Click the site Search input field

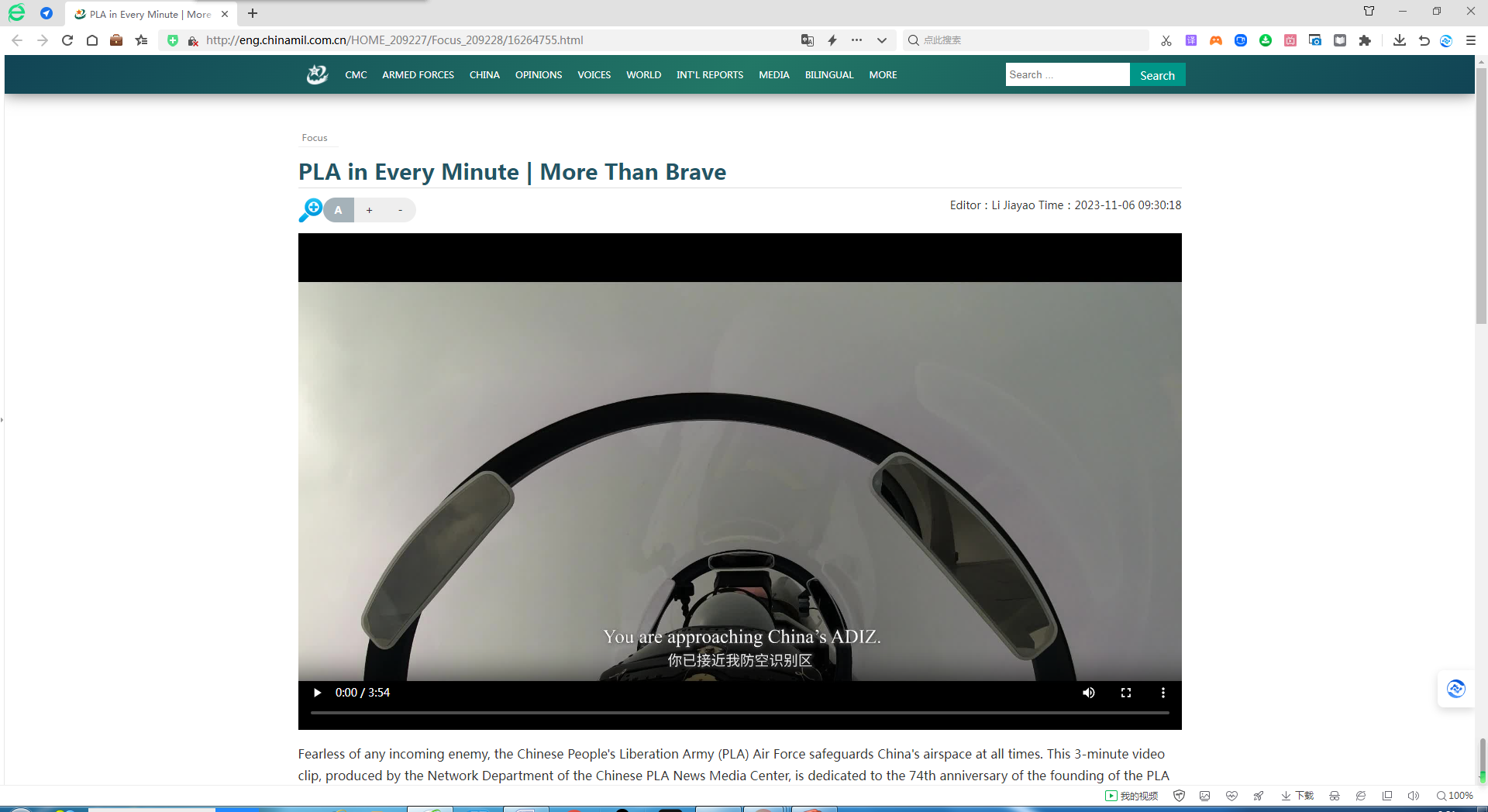[x=1067, y=74]
